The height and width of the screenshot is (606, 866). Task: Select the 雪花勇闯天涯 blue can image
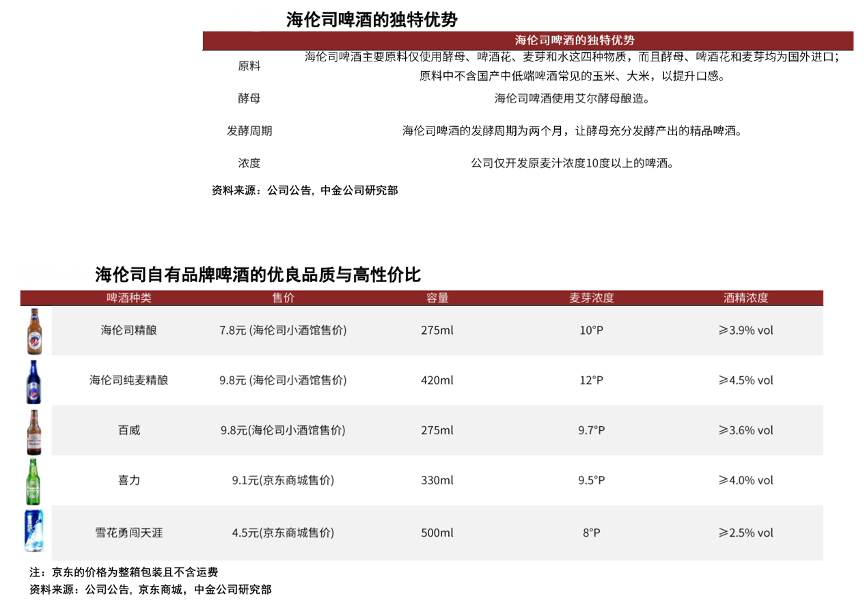tap(34, 531)
